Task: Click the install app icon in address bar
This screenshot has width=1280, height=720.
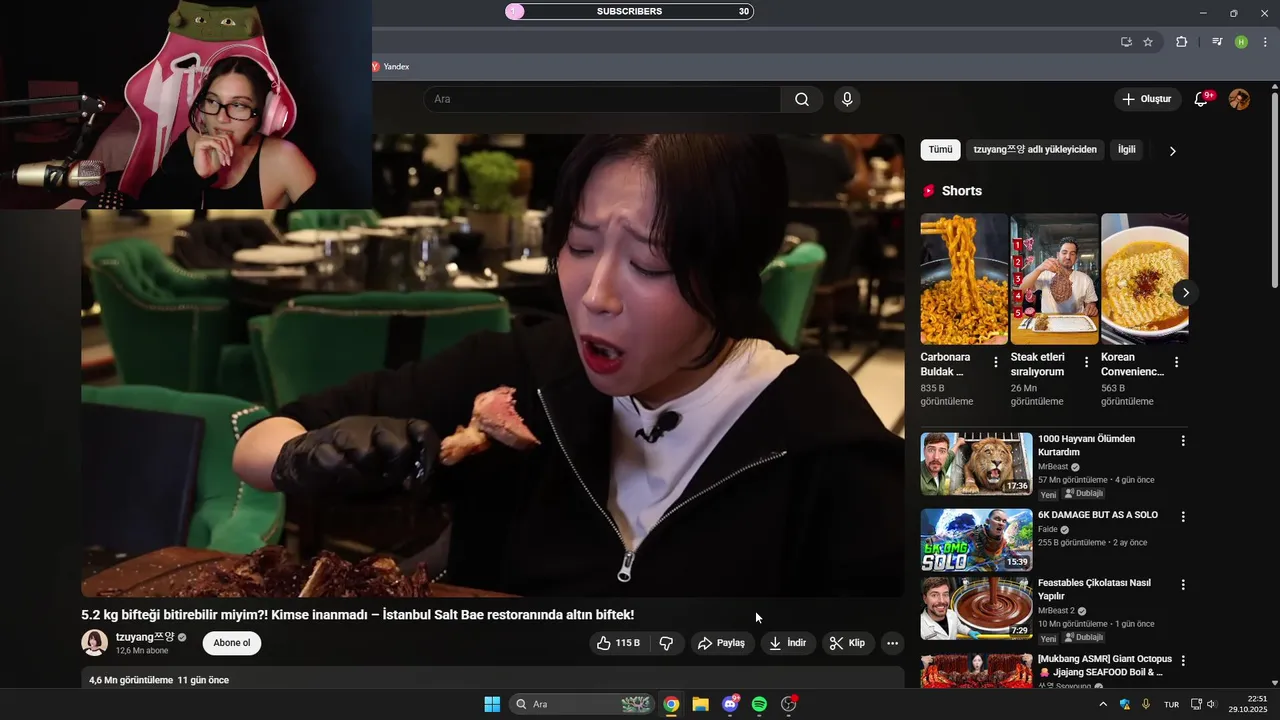Action: point(1126,42)
